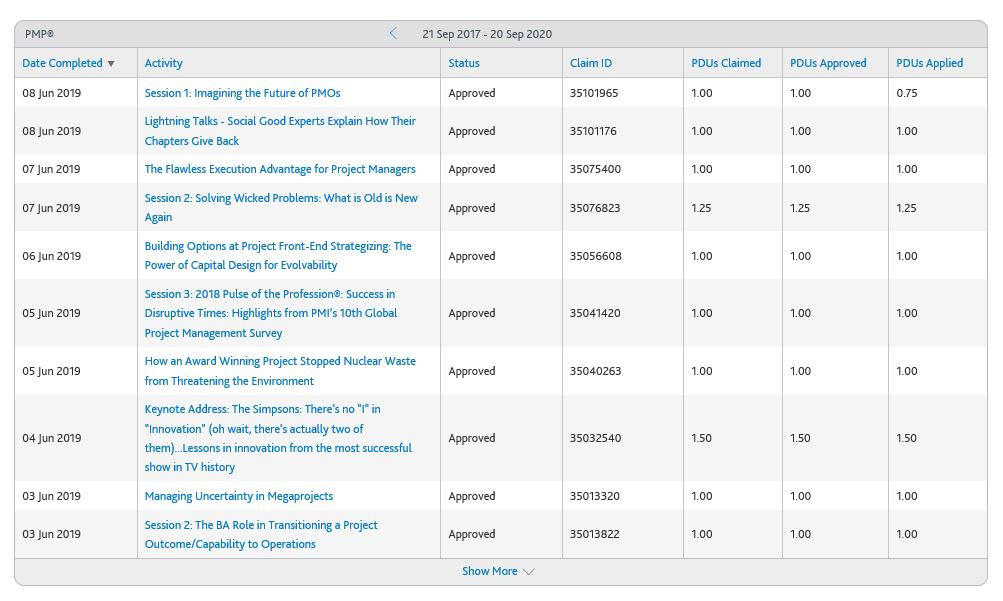
Task: Sort by PDUs Approved column
Action: click(828, 63)
